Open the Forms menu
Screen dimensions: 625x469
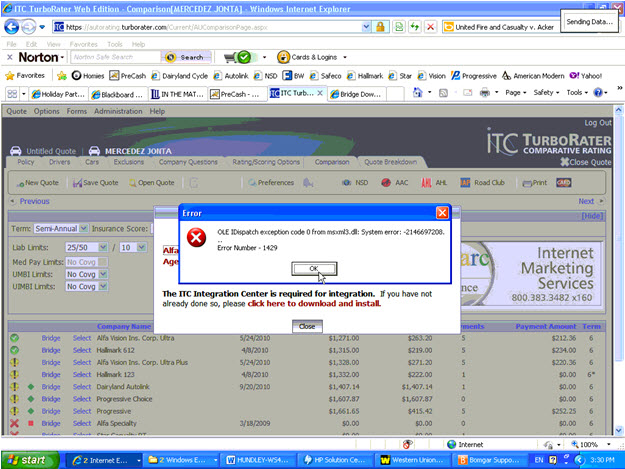[77, 111]
